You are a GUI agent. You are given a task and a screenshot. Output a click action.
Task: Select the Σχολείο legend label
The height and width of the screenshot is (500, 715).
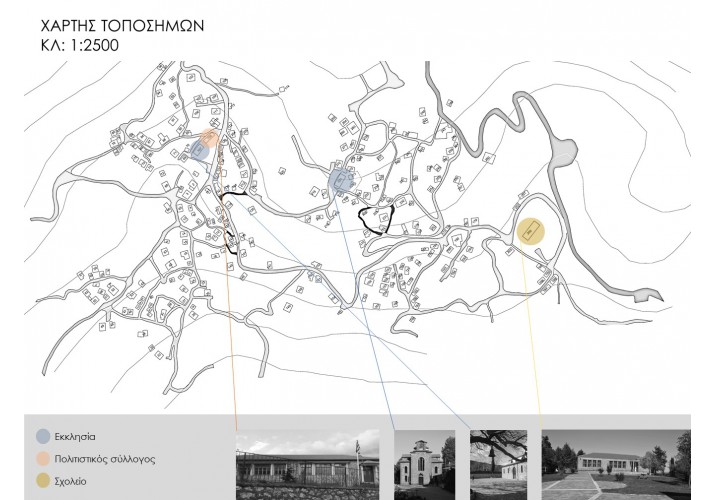[x=70, y=481]
